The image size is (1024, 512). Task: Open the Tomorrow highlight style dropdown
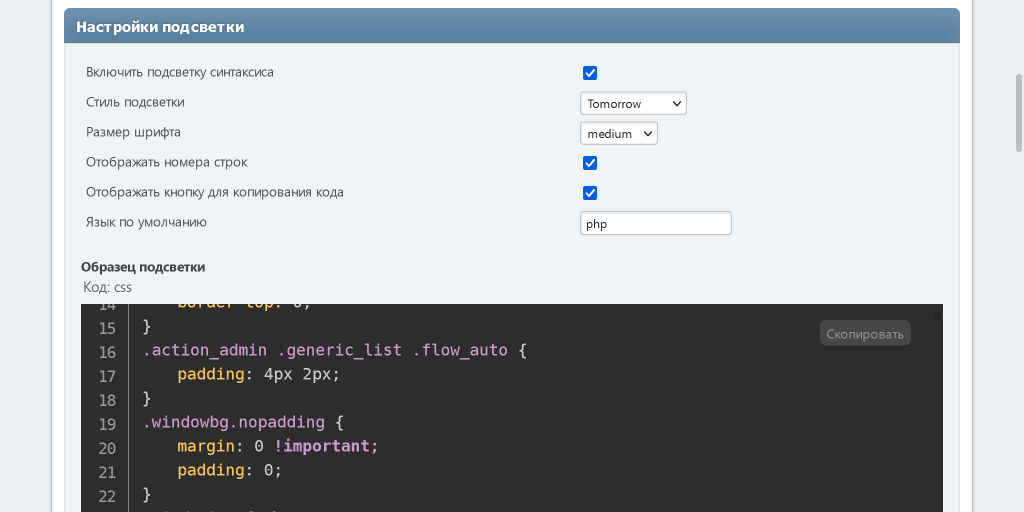(x=633, y=104)
